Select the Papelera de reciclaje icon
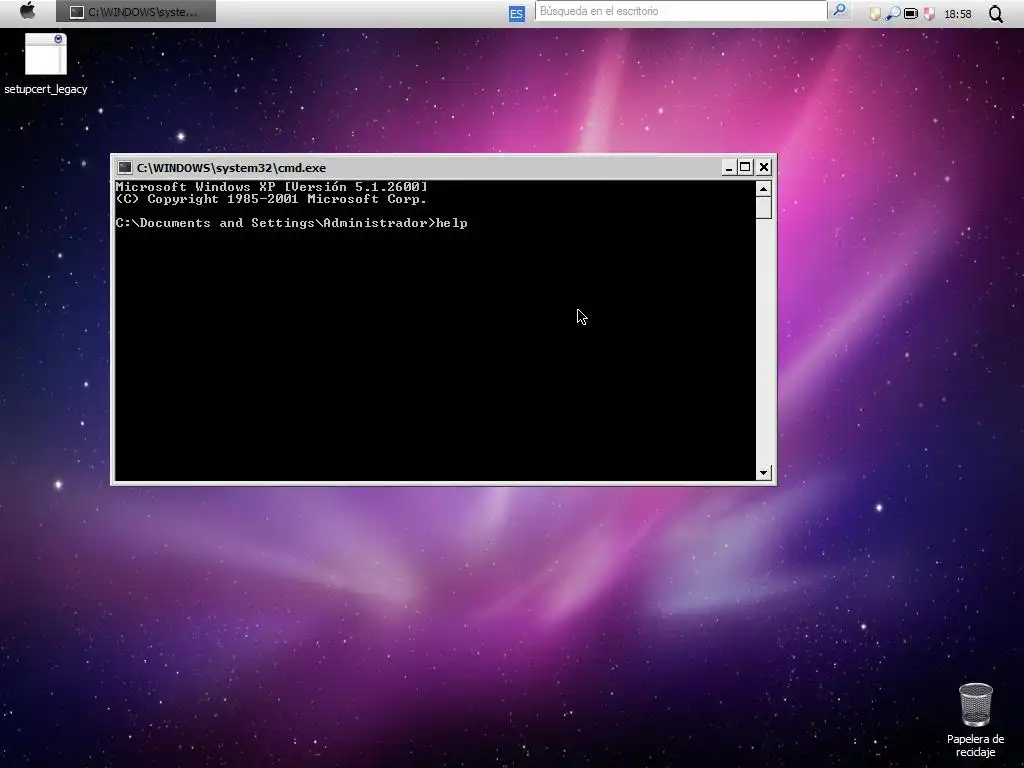The height and width of the screenshot is (768, 1024). point(975,720)
